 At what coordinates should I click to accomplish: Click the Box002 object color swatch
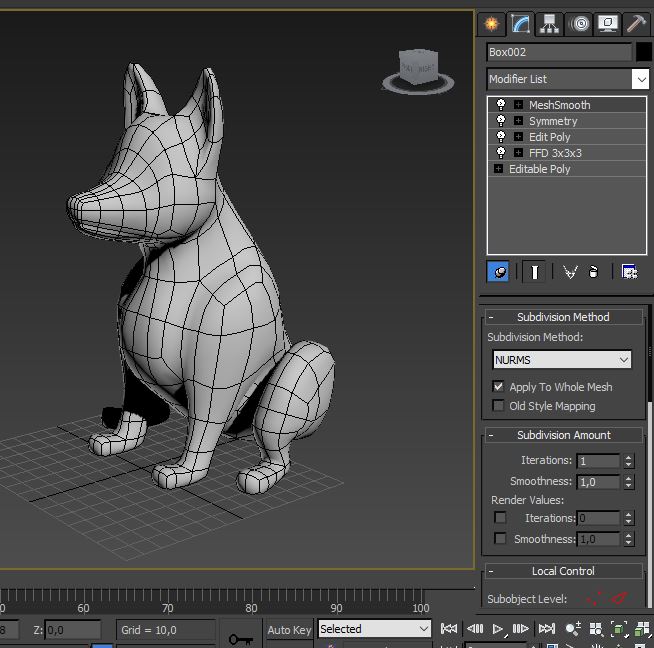[643, 52]
